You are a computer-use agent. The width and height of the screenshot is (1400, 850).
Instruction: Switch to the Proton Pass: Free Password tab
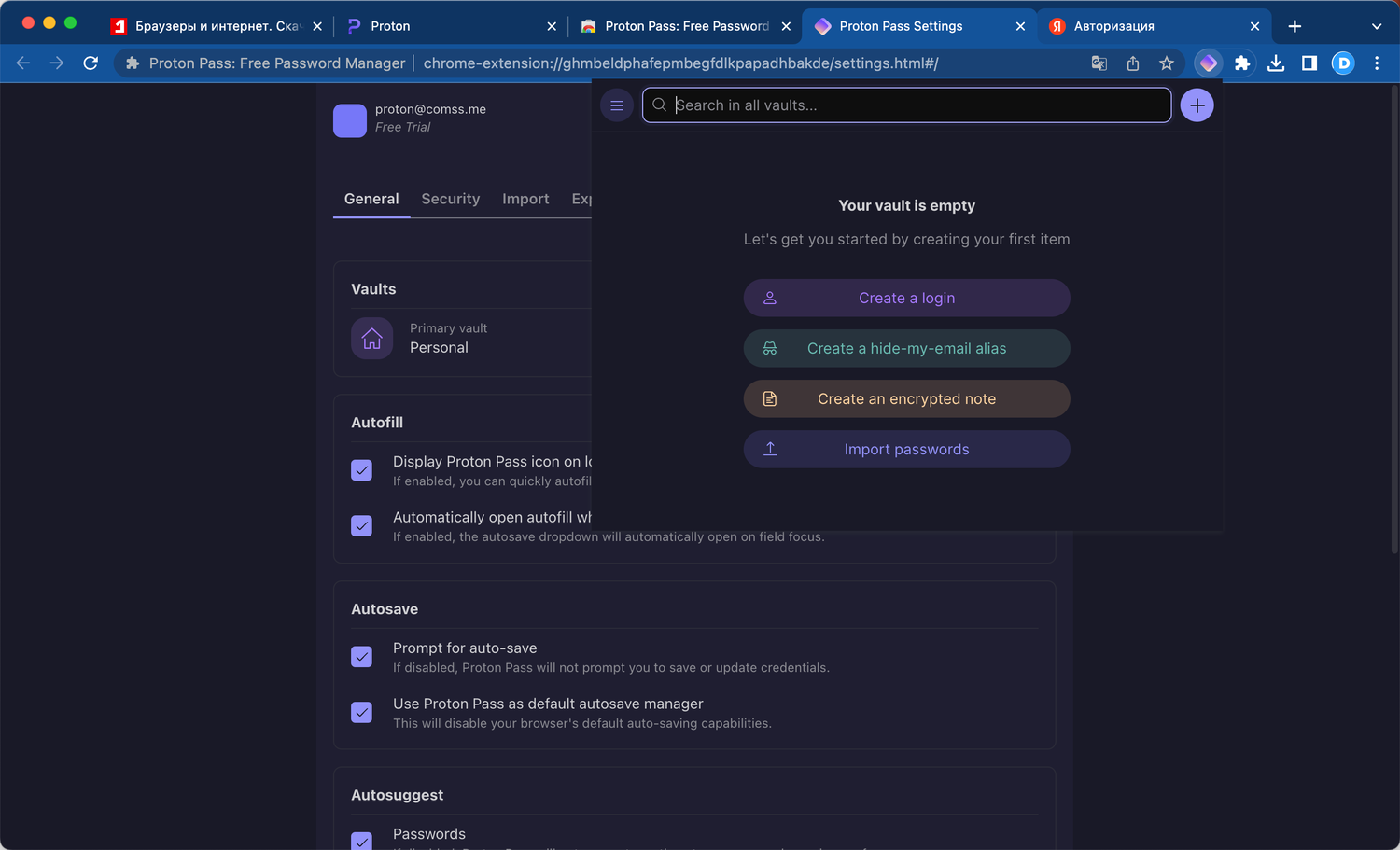click(x=686, y=26)
